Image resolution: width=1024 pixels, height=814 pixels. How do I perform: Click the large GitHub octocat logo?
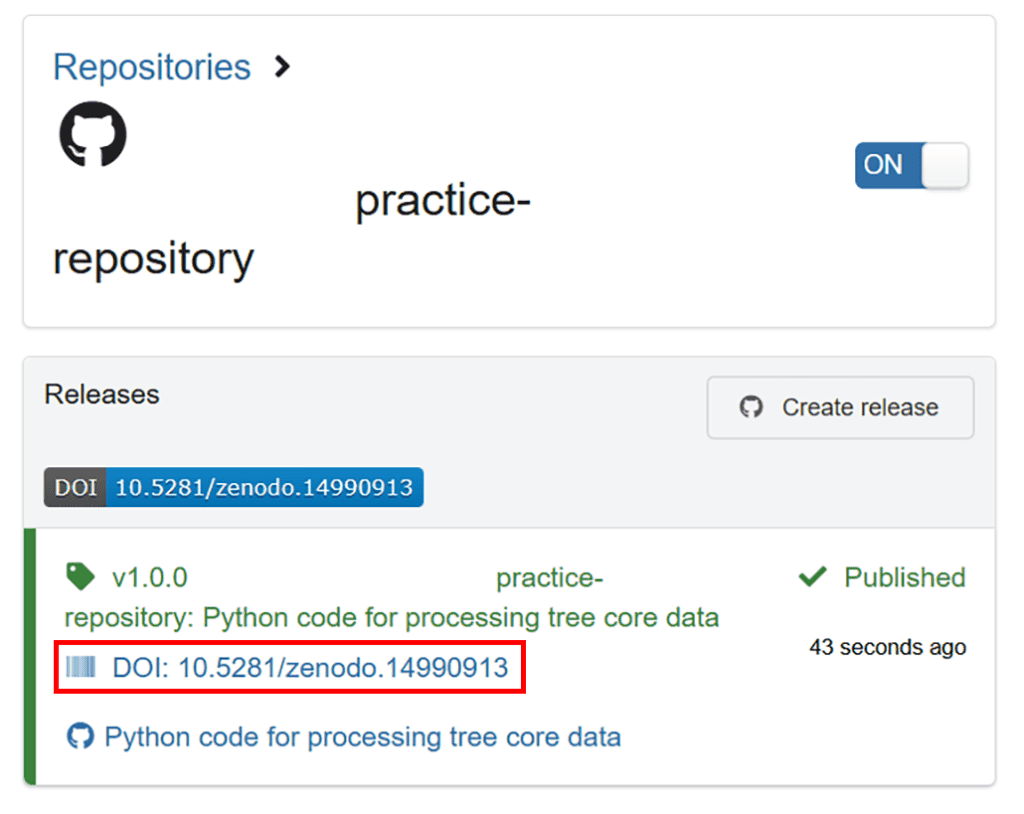[x=93, y=135]
